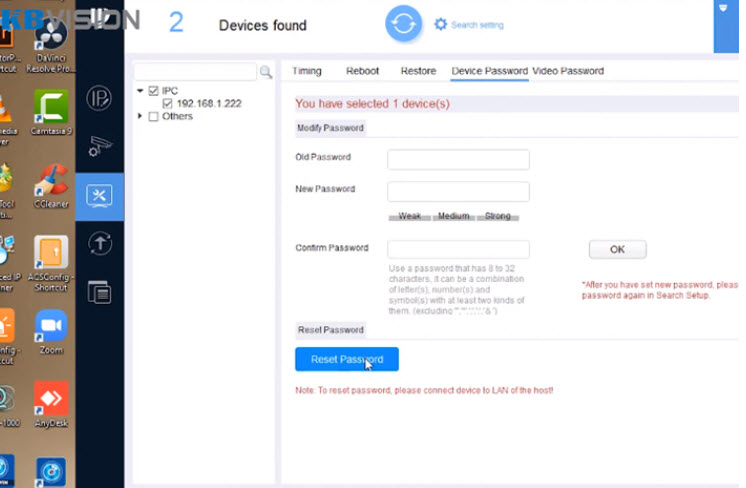Collapse the IPC tree node arrow
This screenshot has height=488, width=746.
tap(140, 90)
